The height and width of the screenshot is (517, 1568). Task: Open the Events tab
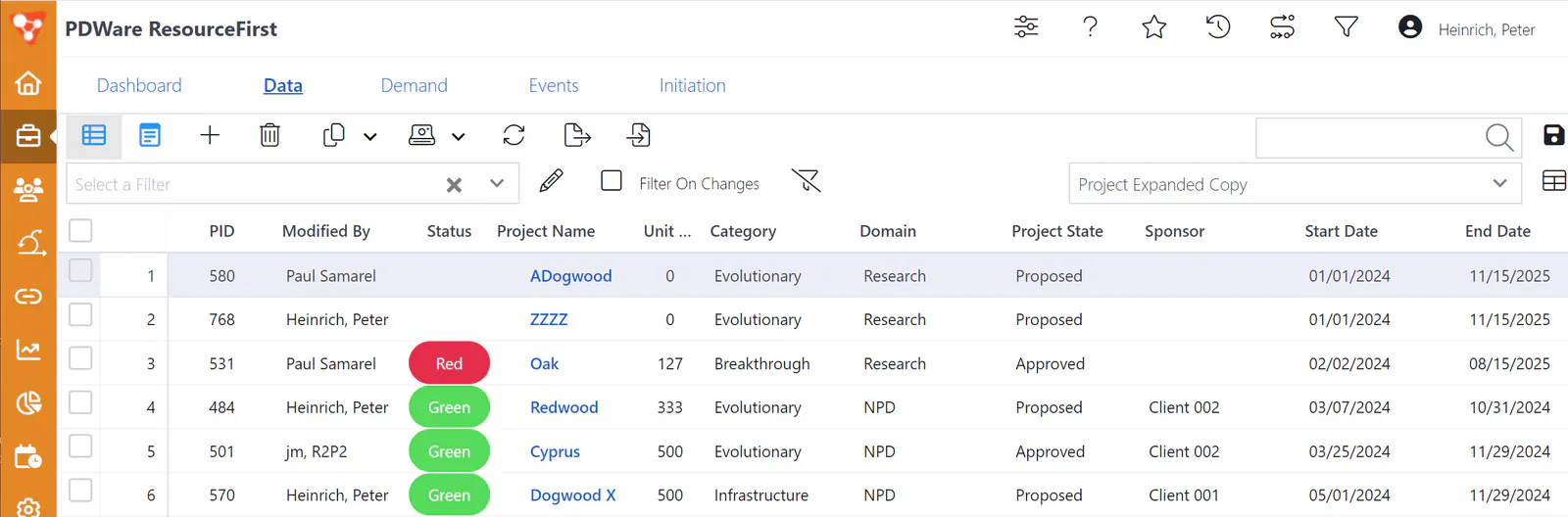(x=554, y=85)
